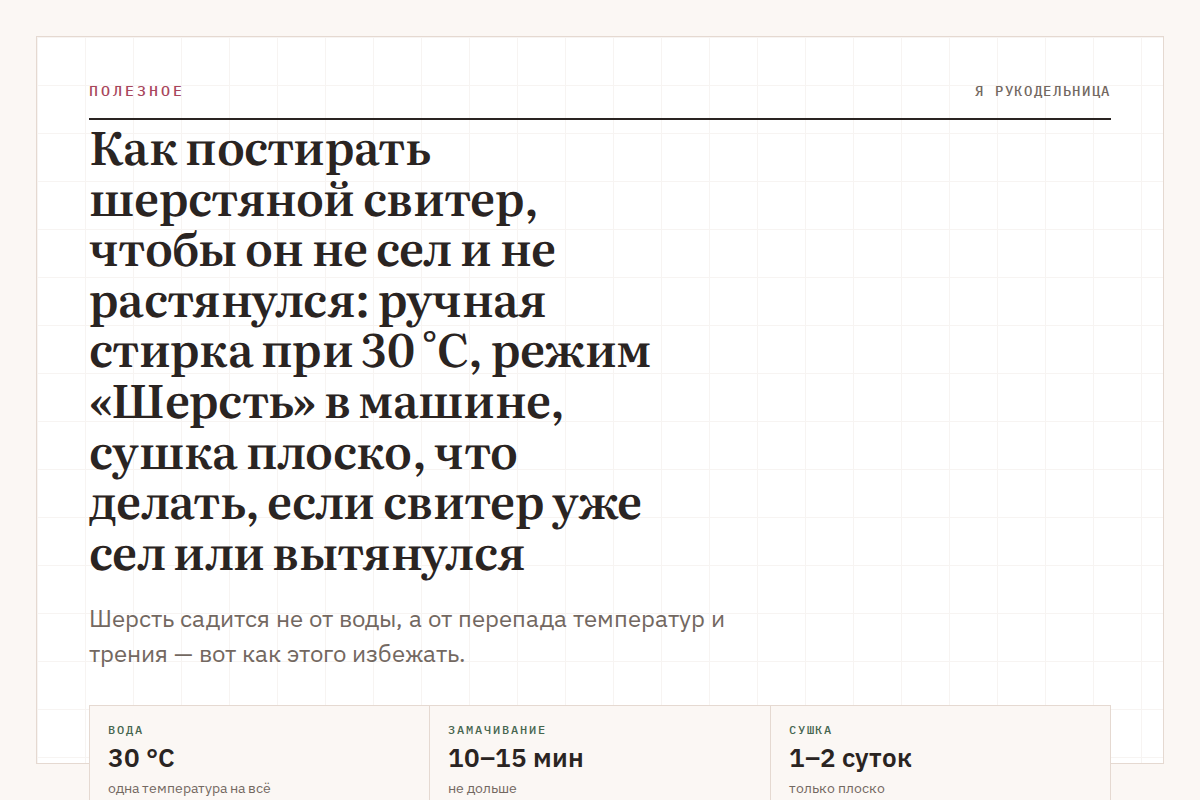Viewport: 1200px width, 800px height.
Task: Click the ВОДА label
Action: [125, 730]
